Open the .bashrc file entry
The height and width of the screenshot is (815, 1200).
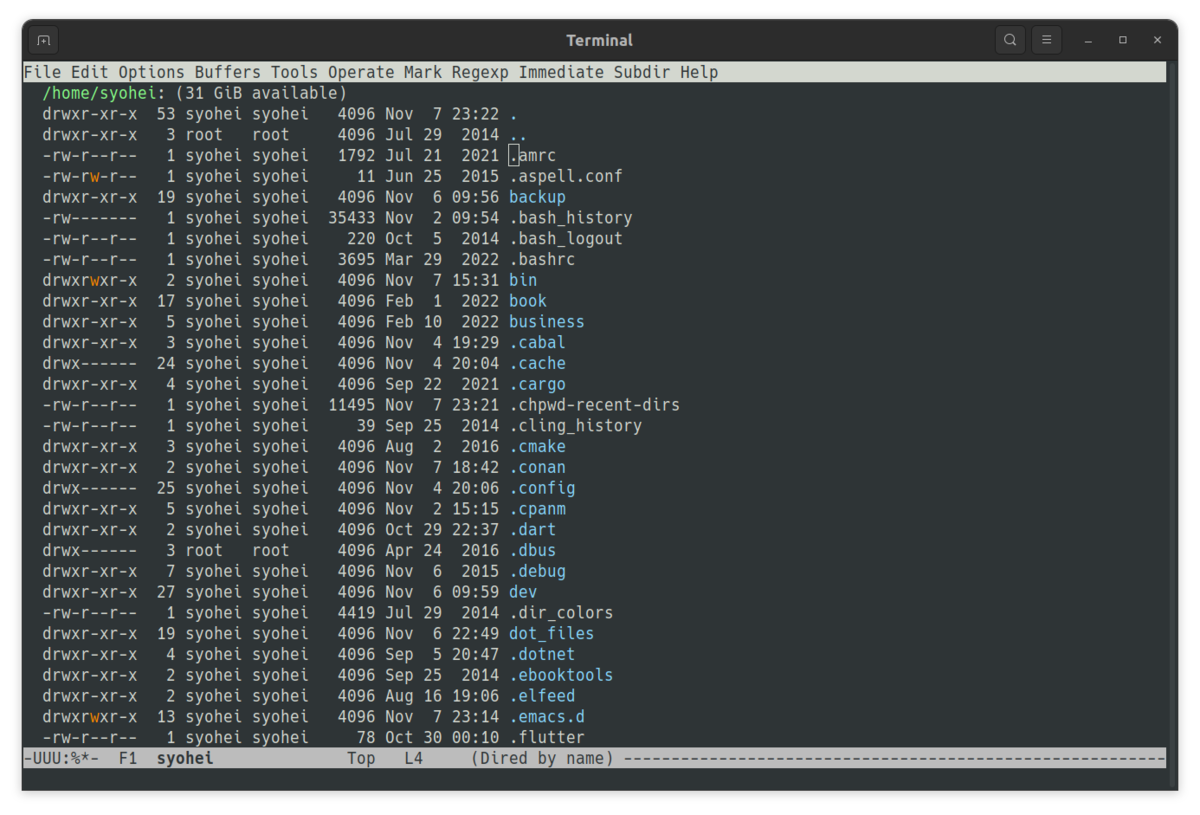tap(542, 259)
